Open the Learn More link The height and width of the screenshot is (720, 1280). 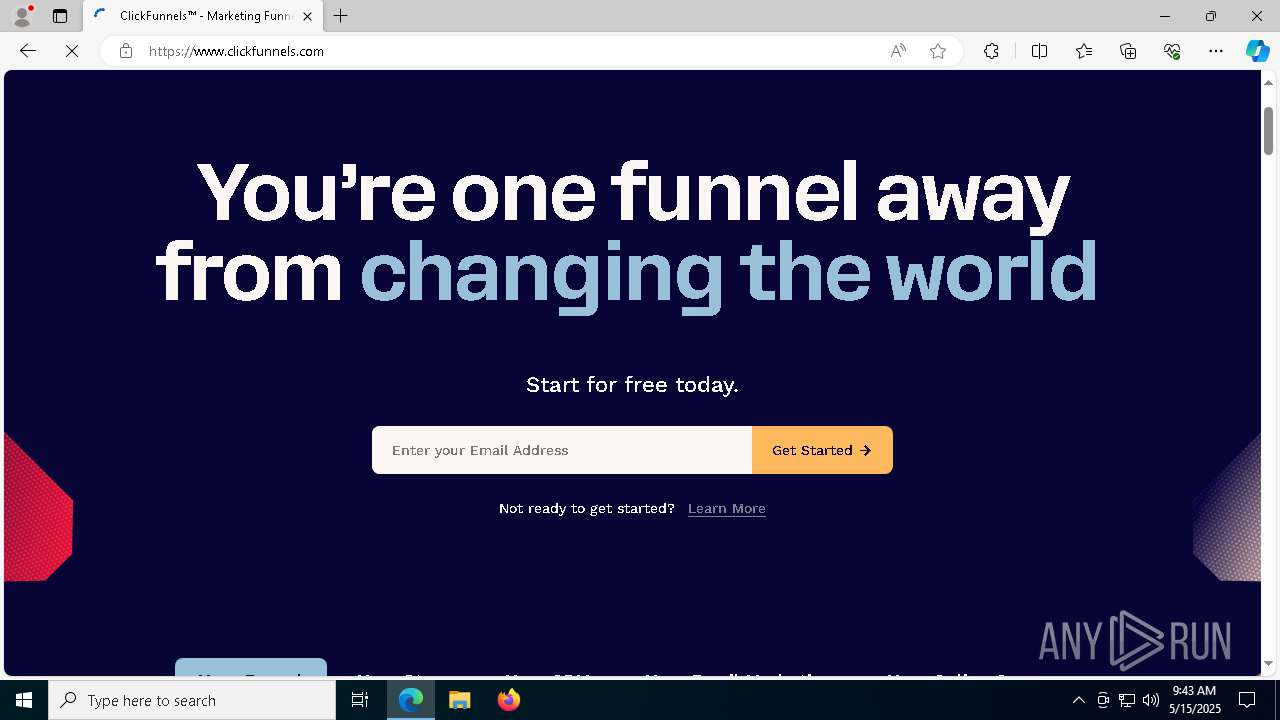(727, 508)
